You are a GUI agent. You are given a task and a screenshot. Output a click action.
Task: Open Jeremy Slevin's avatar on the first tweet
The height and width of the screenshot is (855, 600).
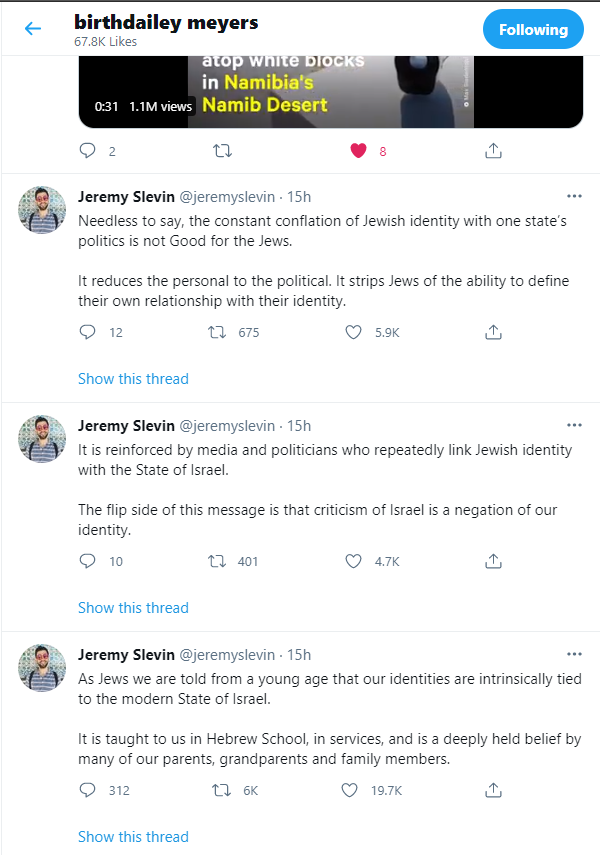click(42, 210)
